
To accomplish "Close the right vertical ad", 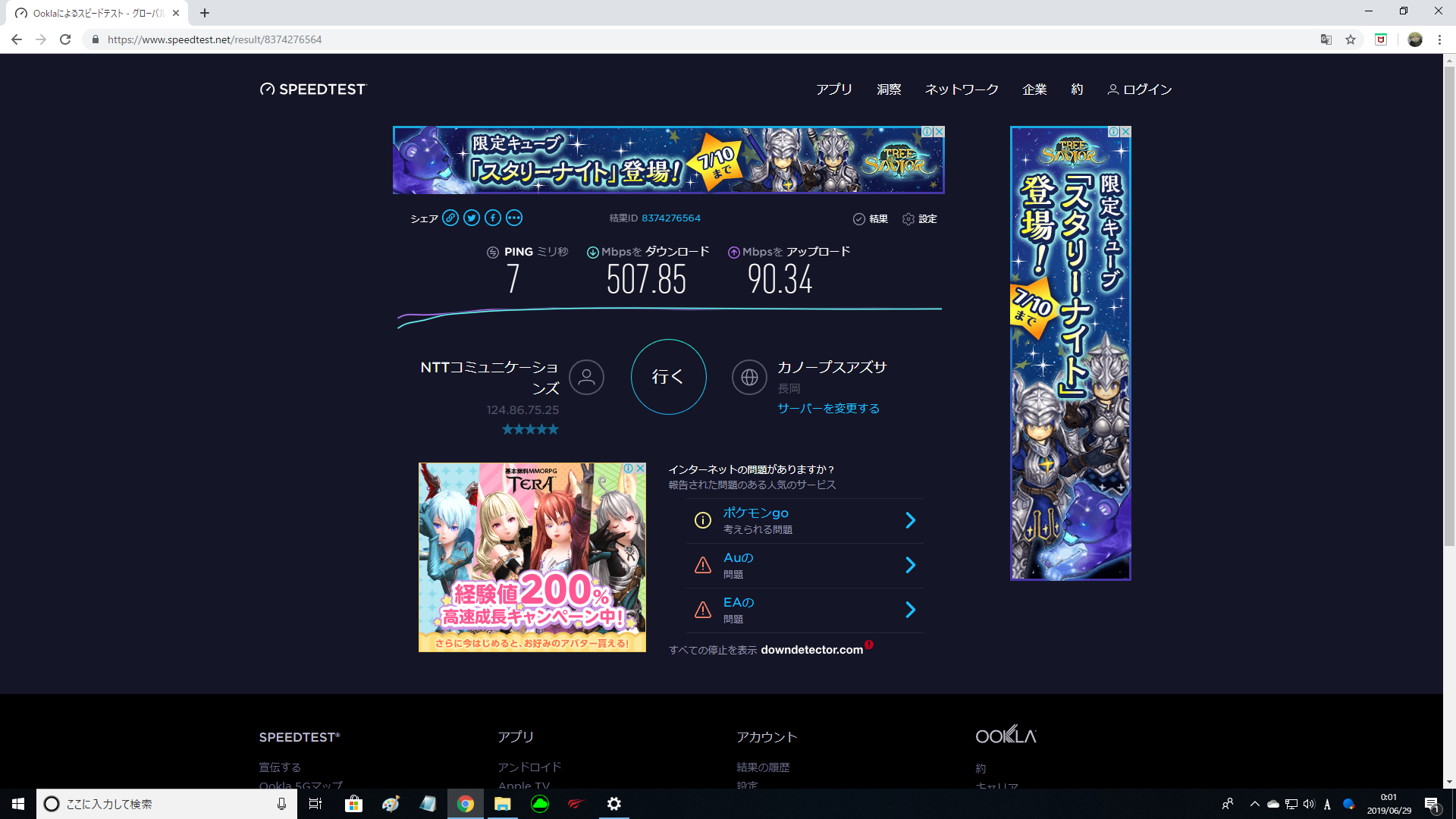I will 1125,131.
